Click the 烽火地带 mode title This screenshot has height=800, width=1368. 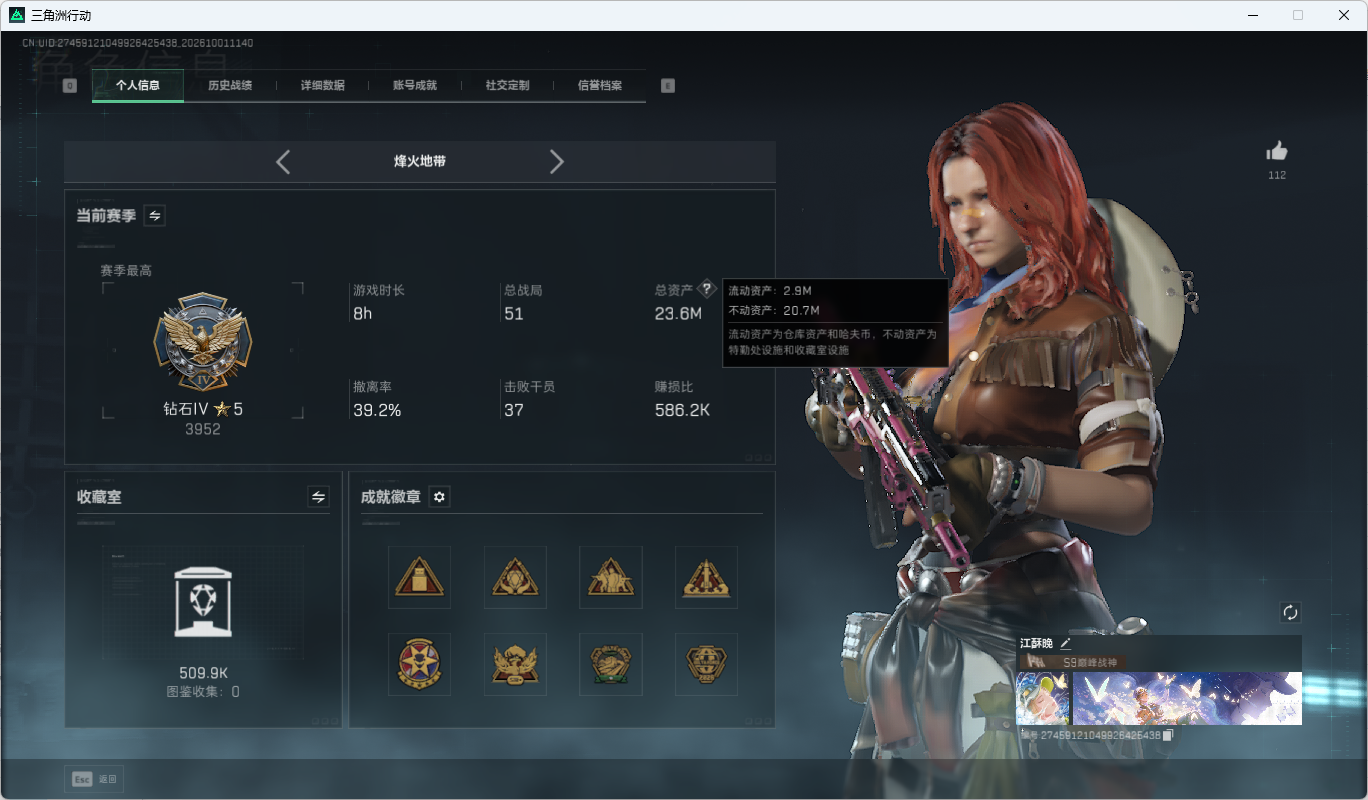(x=420, y=161)
